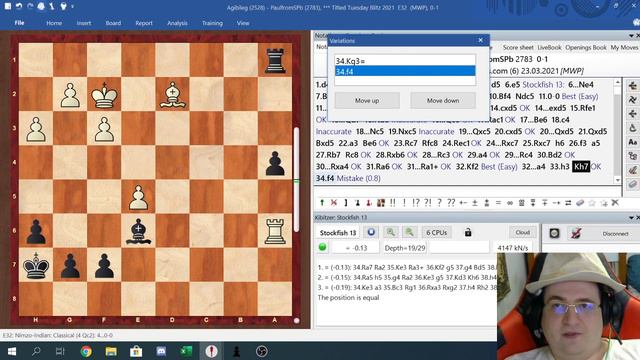Toggle the green engine status light

pos(322,247)
